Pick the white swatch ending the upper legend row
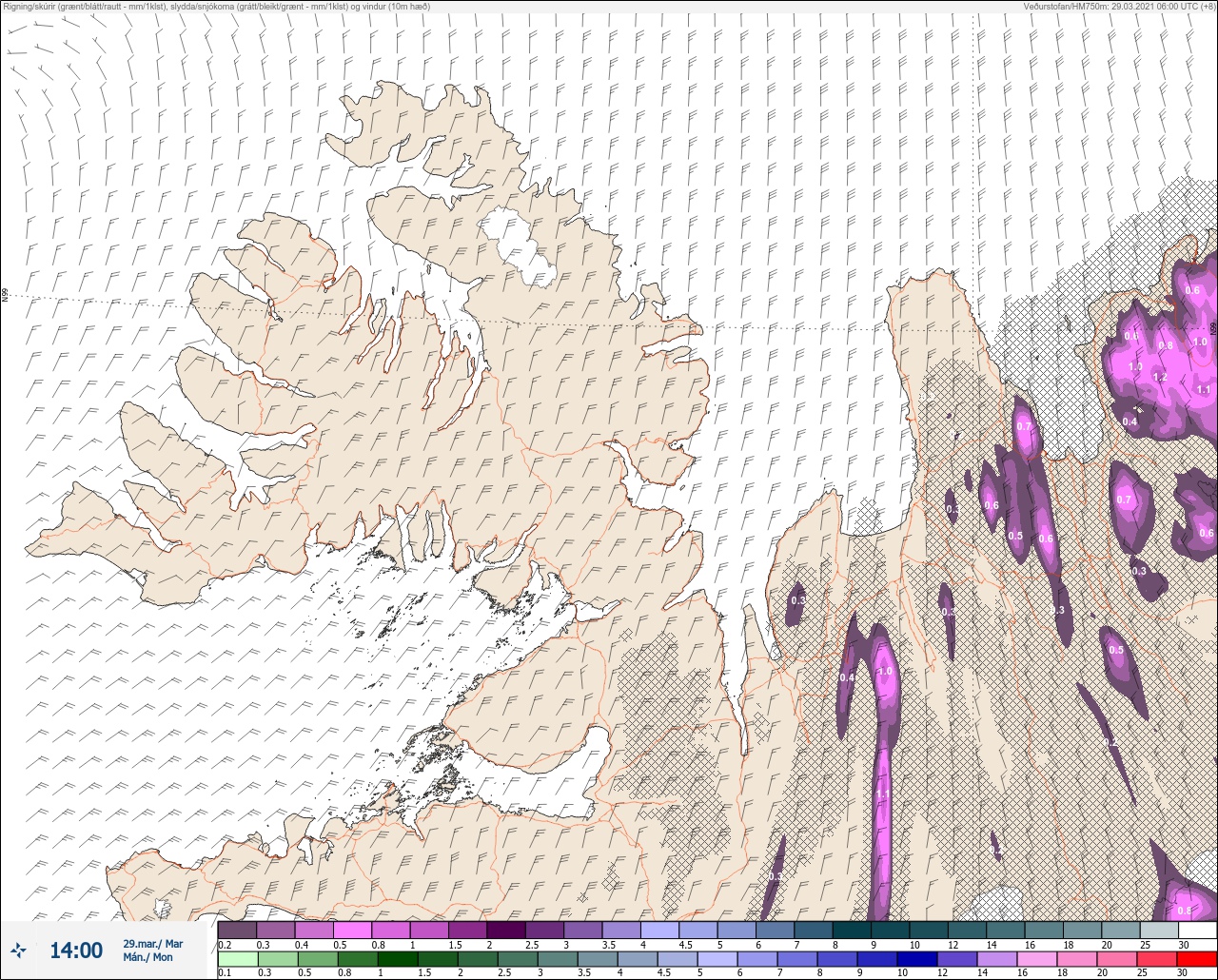The height and width of the screenshot is (980, 1218). (x=1196, y=930)
